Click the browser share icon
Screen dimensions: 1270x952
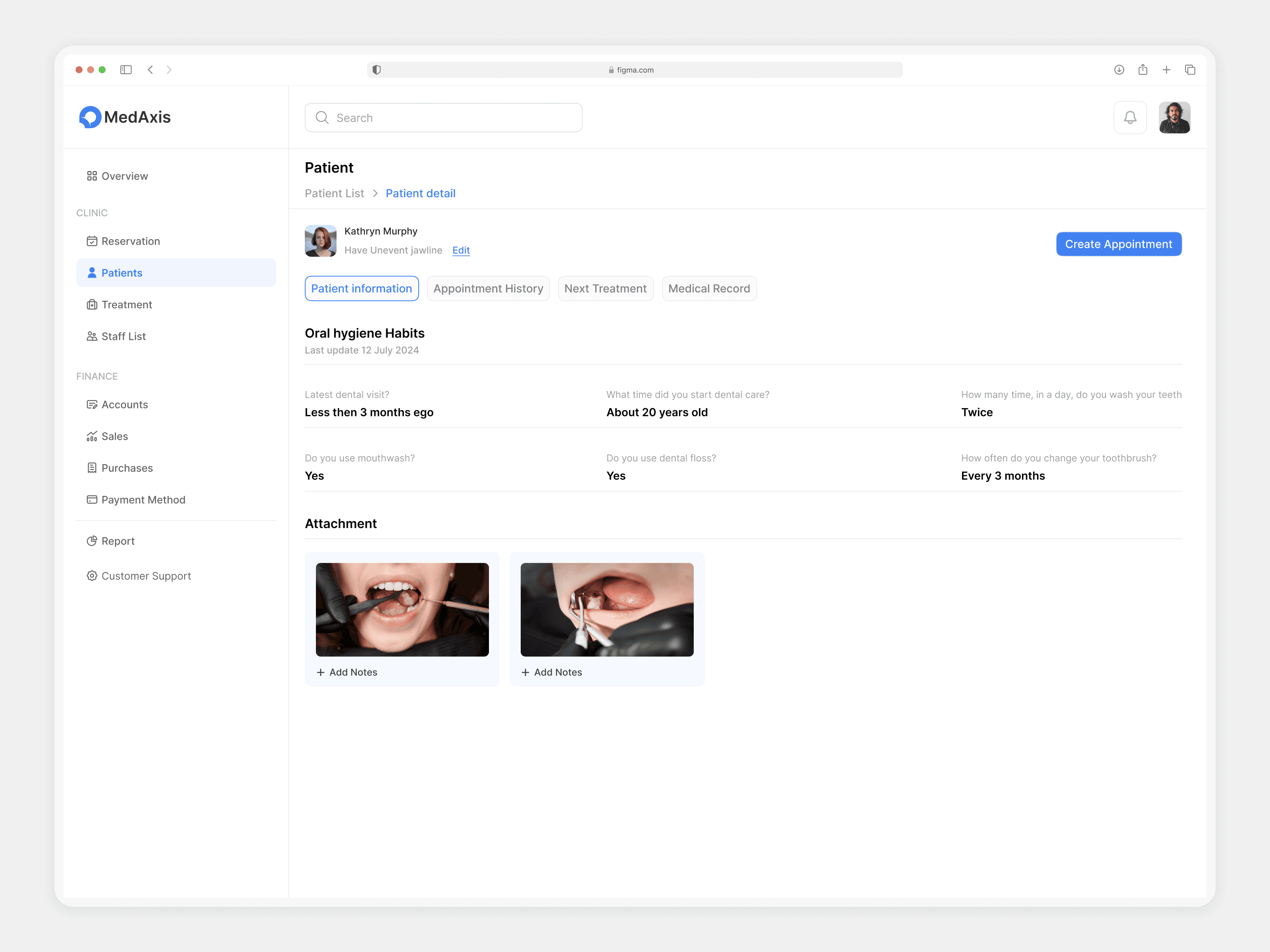(x=1143, y=69)
